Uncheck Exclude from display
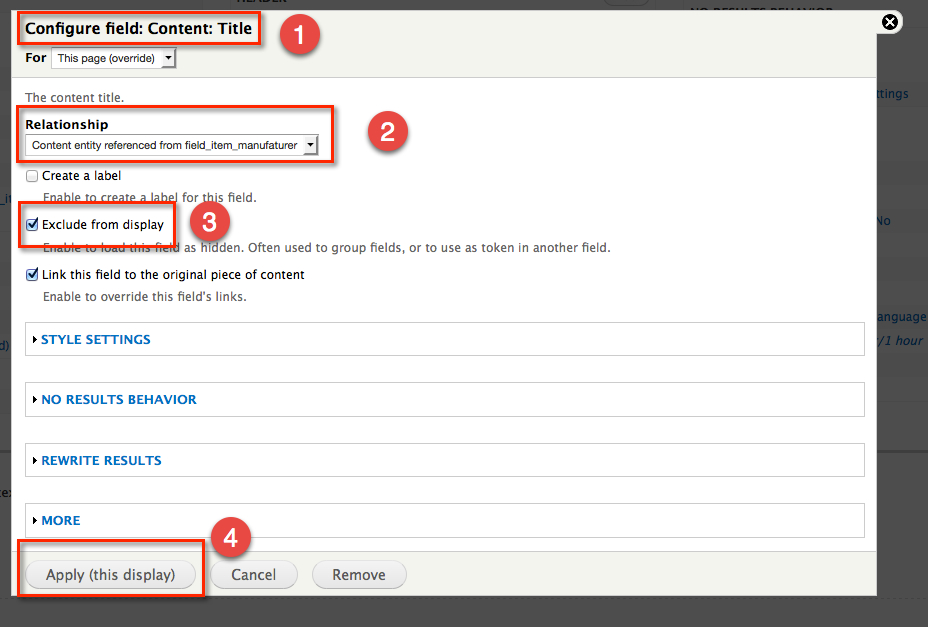The image size is (928, 627). pos(32,224)
